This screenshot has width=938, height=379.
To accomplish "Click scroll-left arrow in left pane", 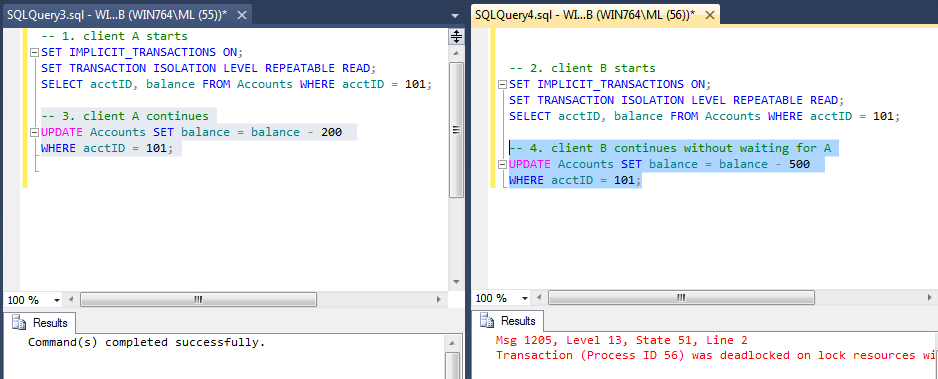I will 71,299.
